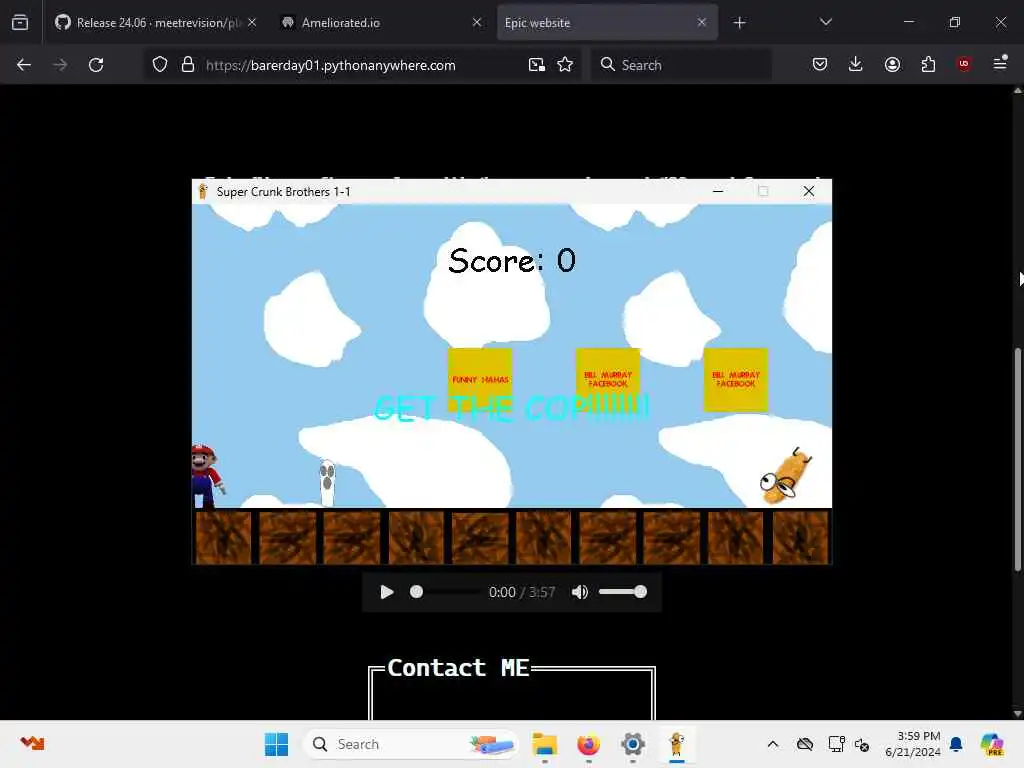Open the uBlock Origin extension icon
The height and width of the screenshot is (768, 1024).
(x=964, y=64)
